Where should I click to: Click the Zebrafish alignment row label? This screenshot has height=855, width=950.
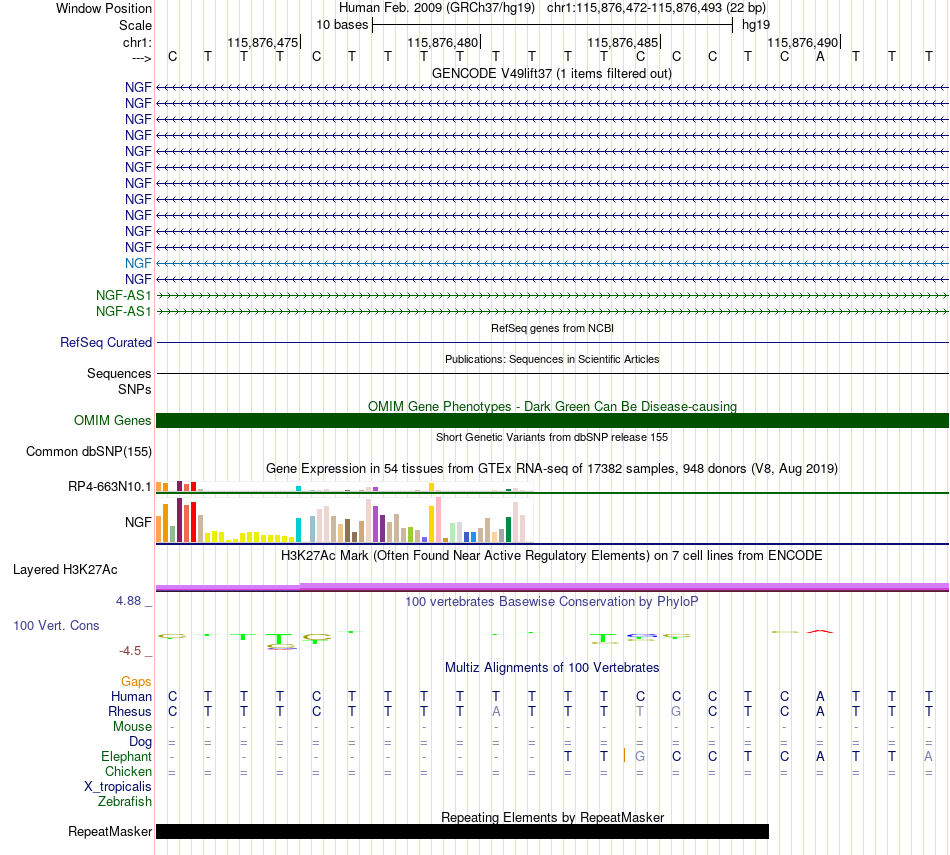125,801
